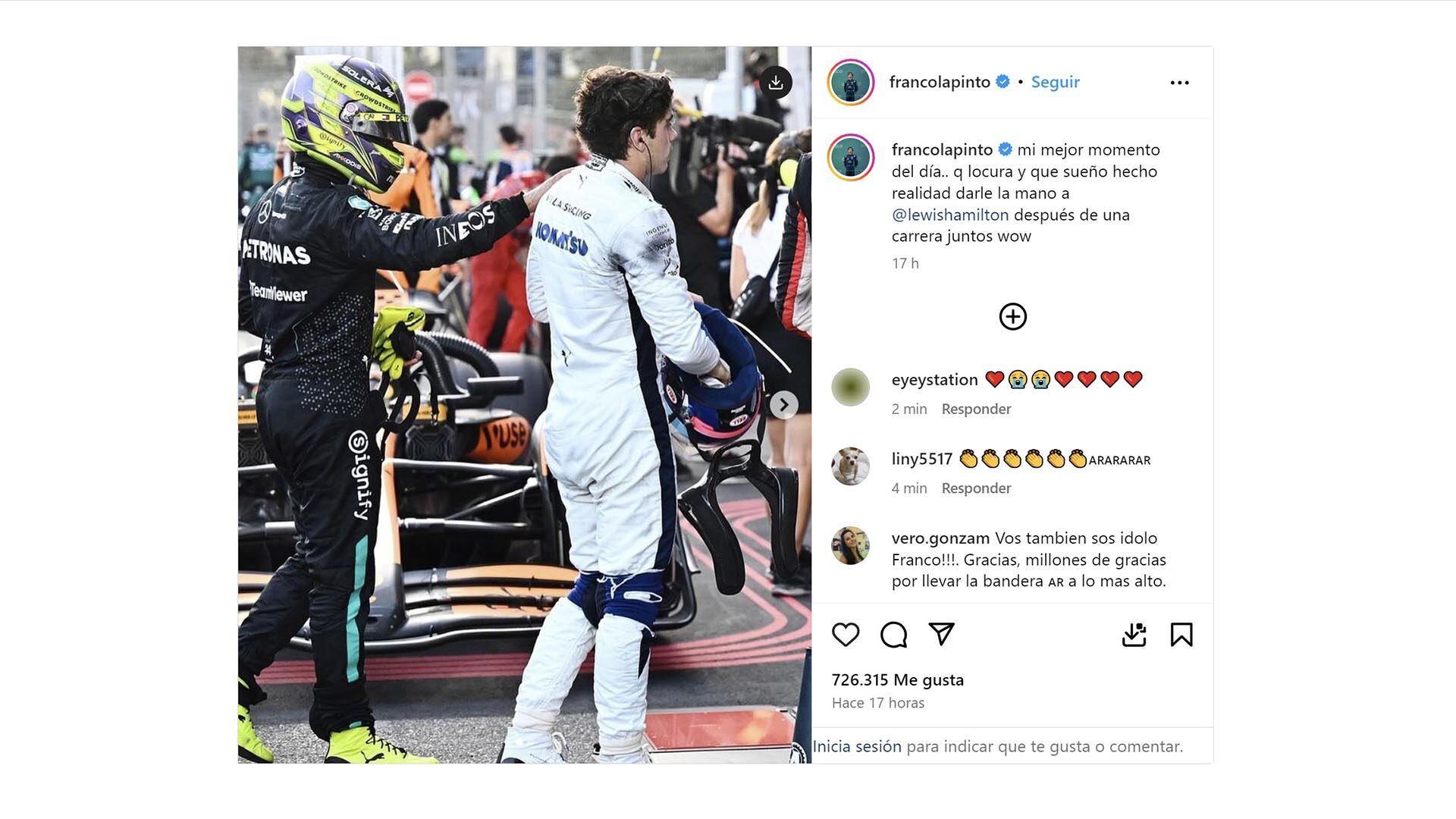
Task: Load more comments with plus icon
Action: (x=1013, y=316)
